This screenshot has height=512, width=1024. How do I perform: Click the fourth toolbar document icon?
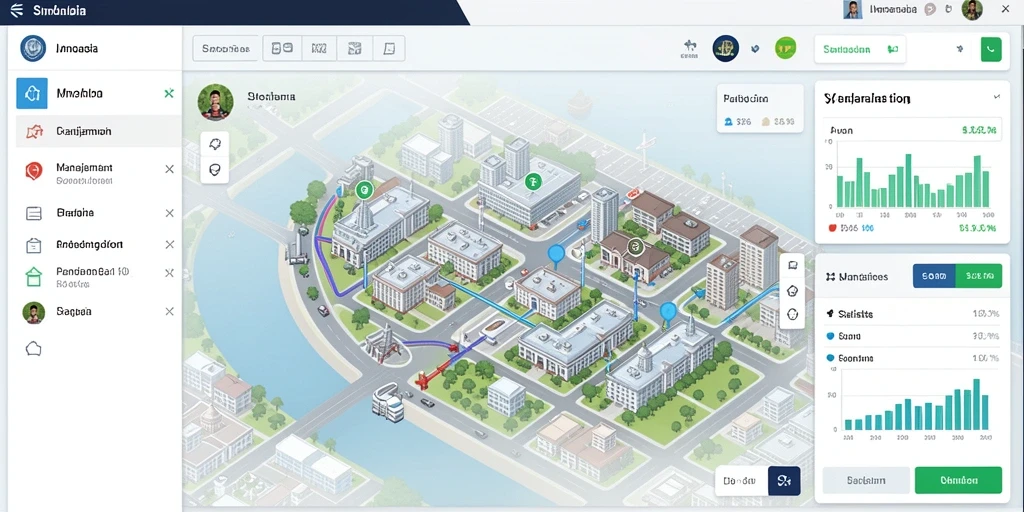pyautogui.click(x=389, y=48)
